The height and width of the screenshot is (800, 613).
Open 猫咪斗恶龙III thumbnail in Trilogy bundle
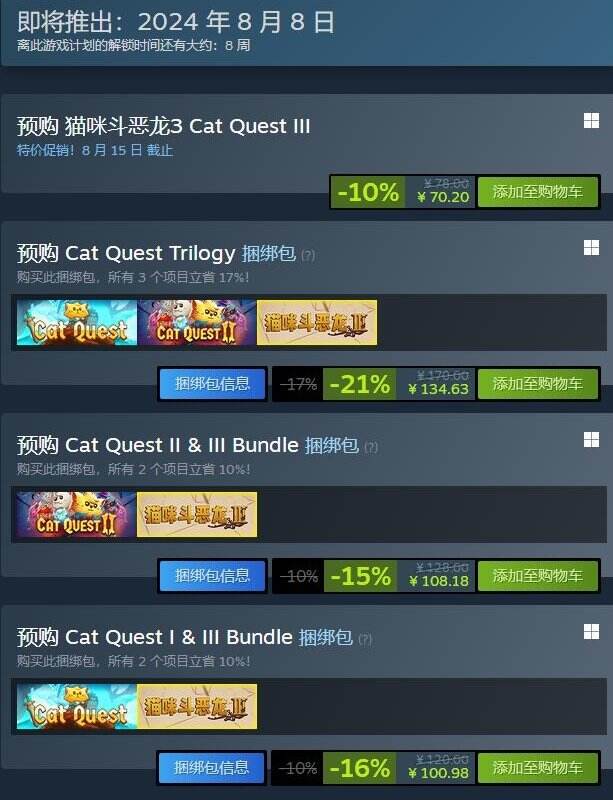[317, 322]
